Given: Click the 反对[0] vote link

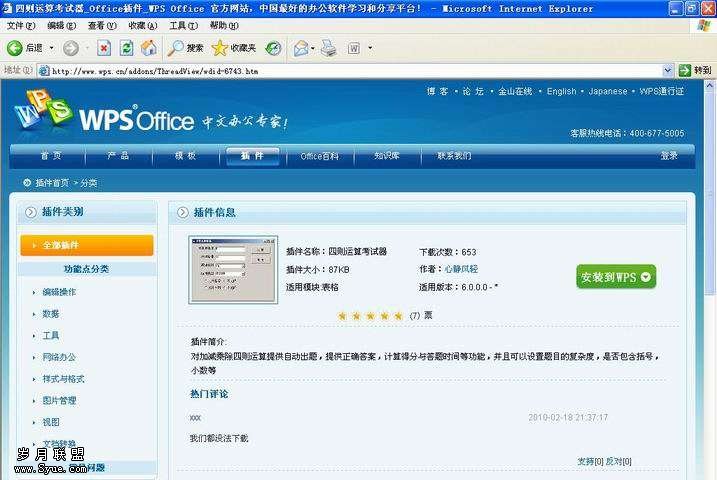Looking at the screenshot, I should pos(619,461).
